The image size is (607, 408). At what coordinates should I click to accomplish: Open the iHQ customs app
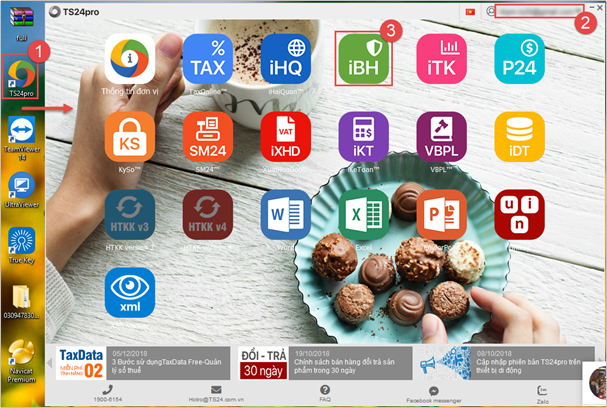click(286, 59)
